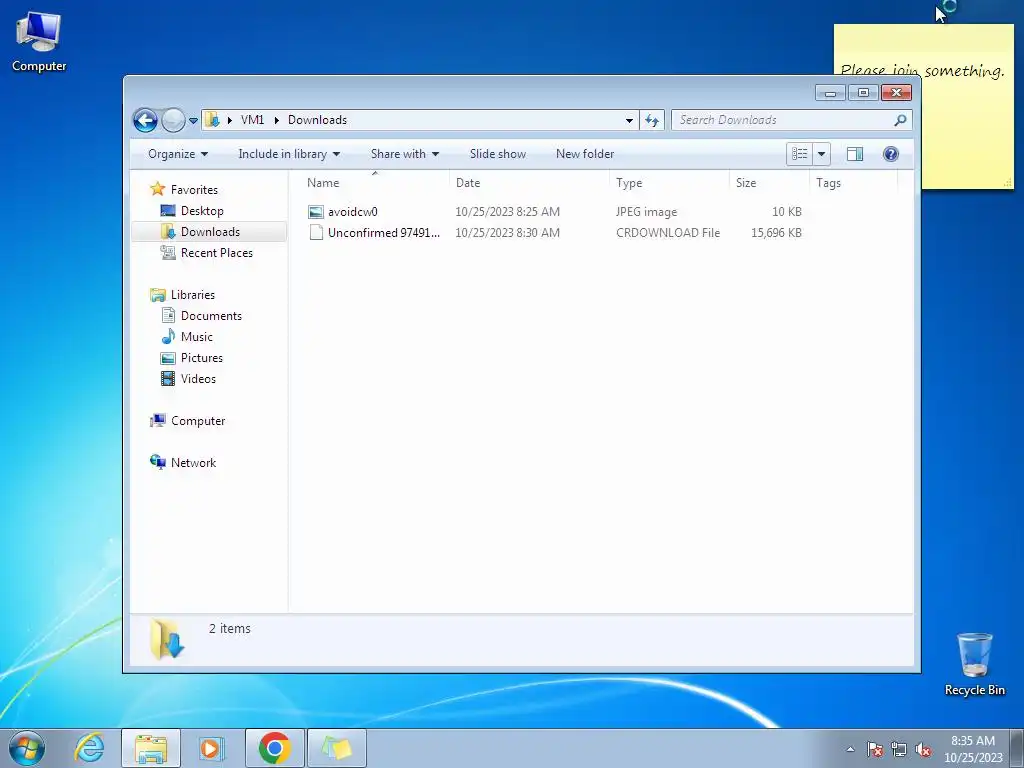Select Favorites in navigation pane
This screenshot has height=768, width=1024.
point(194,190)
